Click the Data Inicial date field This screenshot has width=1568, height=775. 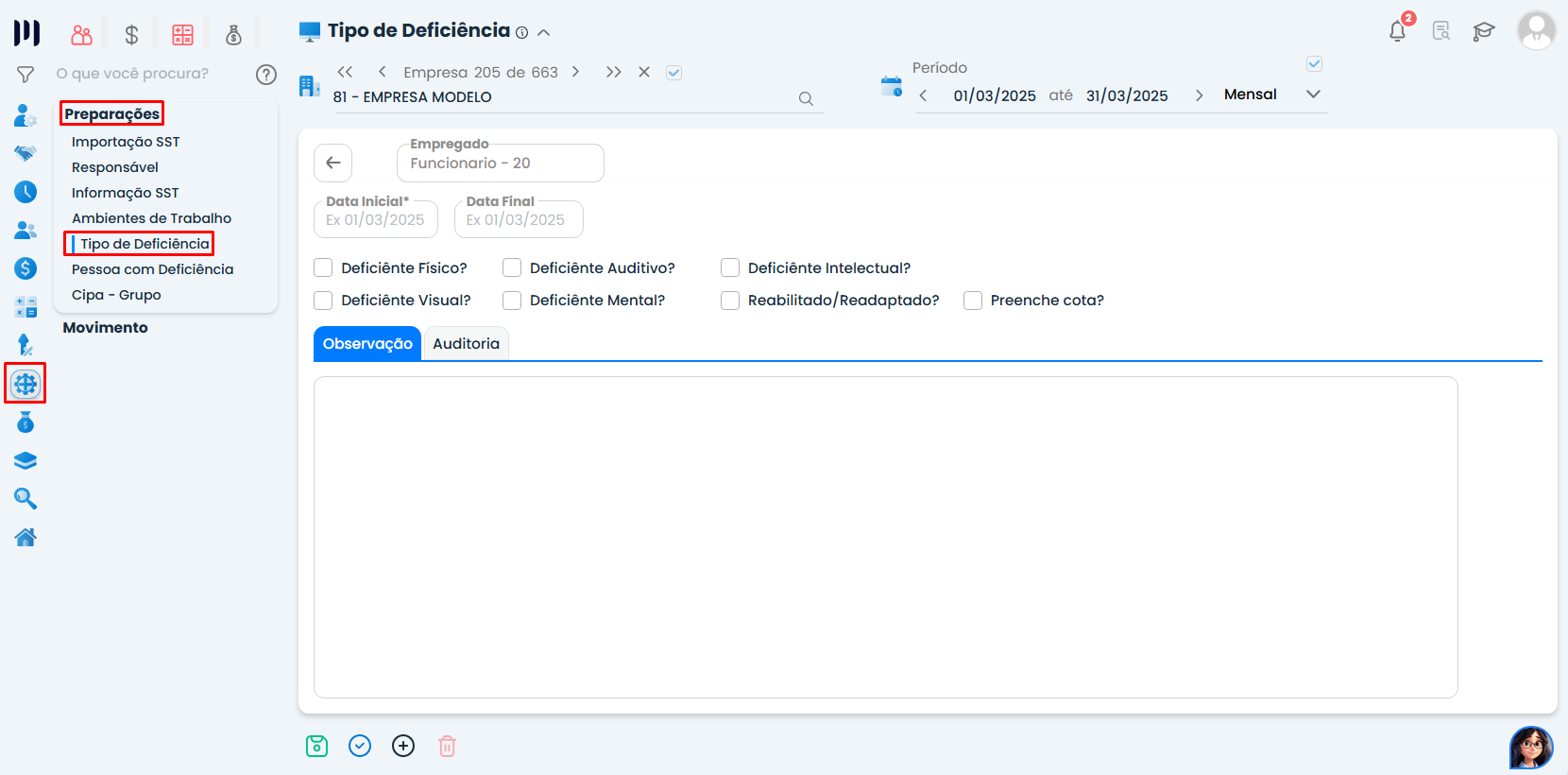pos(376,220)
